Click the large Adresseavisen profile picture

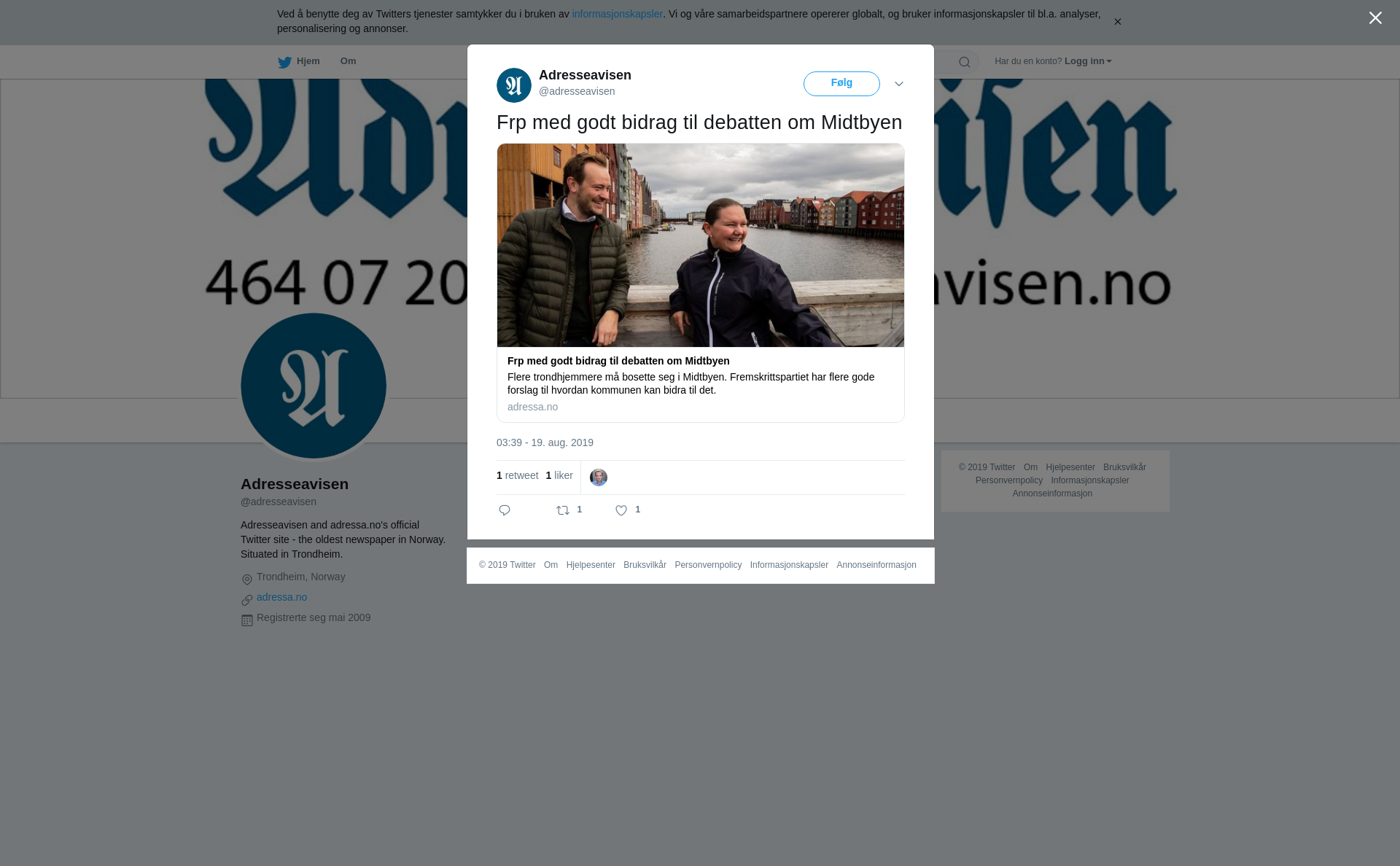pos(314,386)
